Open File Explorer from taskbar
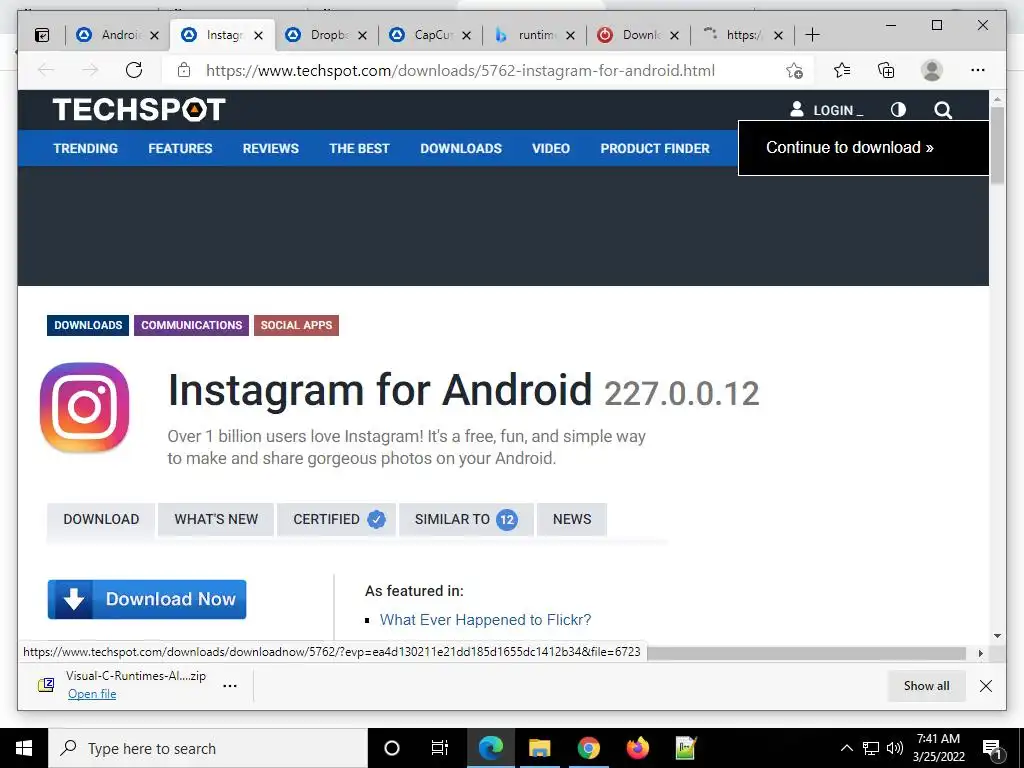The image size is (1024, 768). tap(539, 748)
